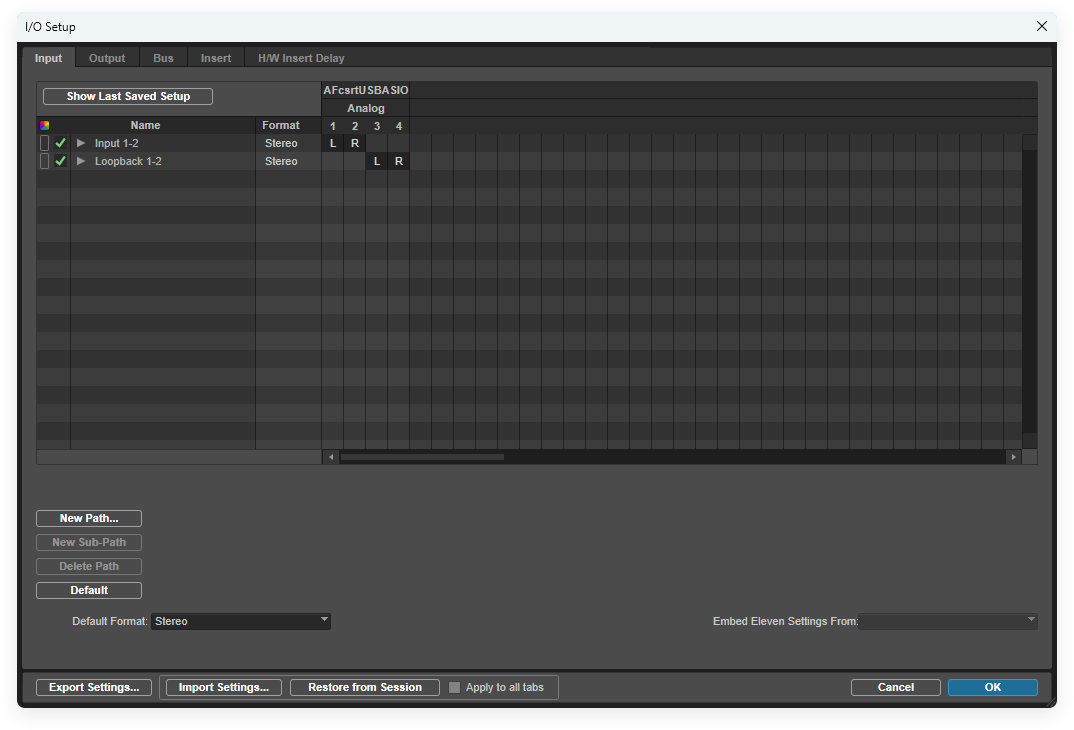Click Import Settings button
The height and width of the screenshot is (730, 1074).
pyautogui.click(x=224, y=688)
